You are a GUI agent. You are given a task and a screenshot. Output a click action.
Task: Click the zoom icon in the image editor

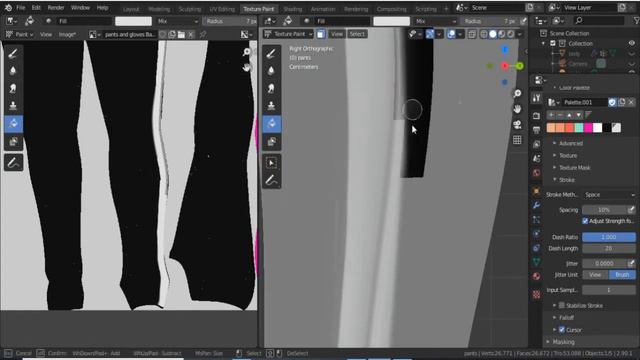247,52
